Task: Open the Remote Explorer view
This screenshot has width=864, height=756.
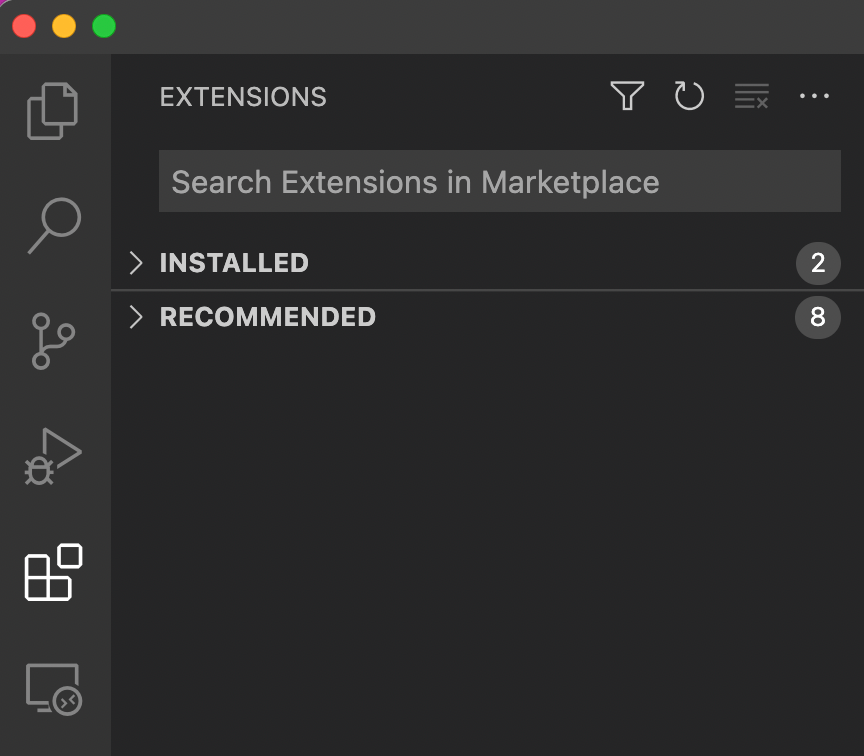Action: tap(52, 689)
